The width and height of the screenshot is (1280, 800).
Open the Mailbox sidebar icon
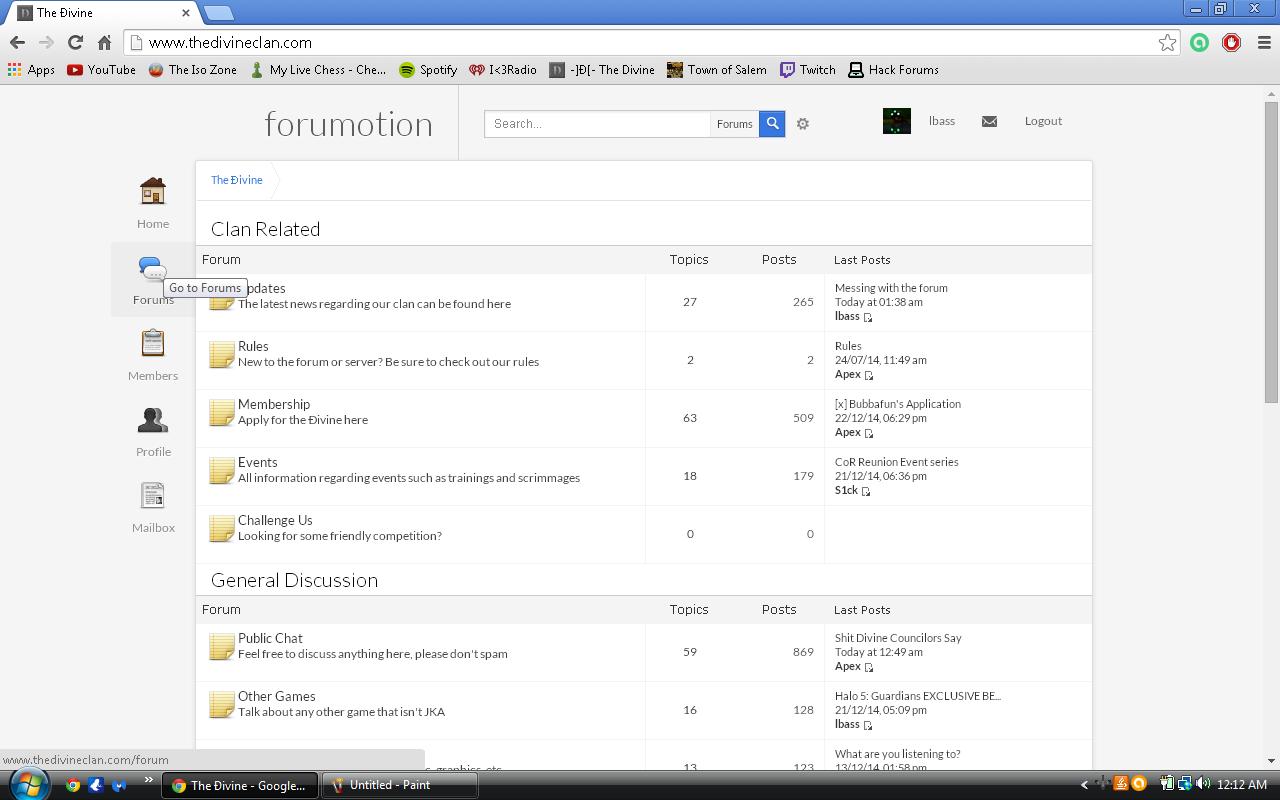pos(153,495)
